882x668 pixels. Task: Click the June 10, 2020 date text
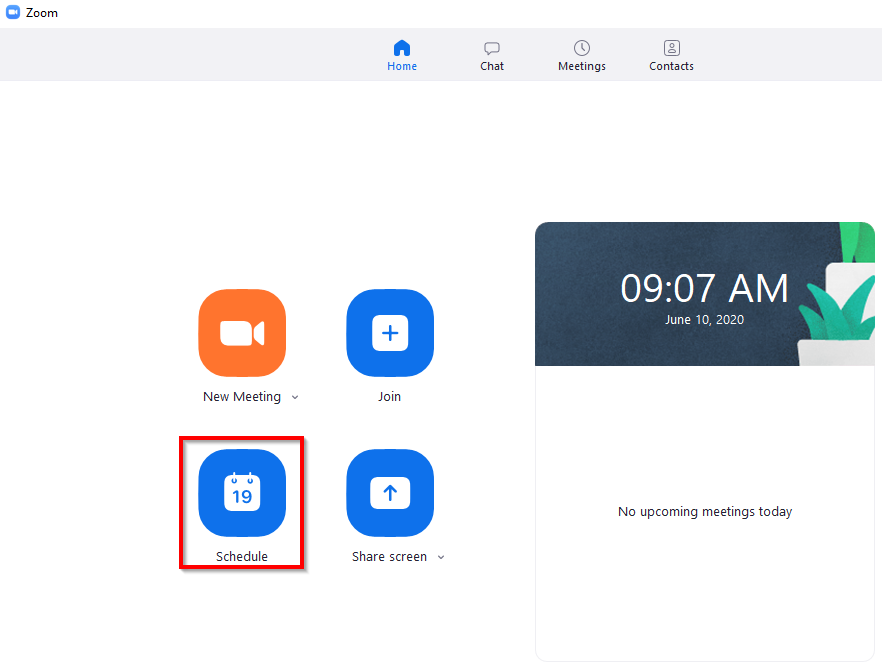704,319
